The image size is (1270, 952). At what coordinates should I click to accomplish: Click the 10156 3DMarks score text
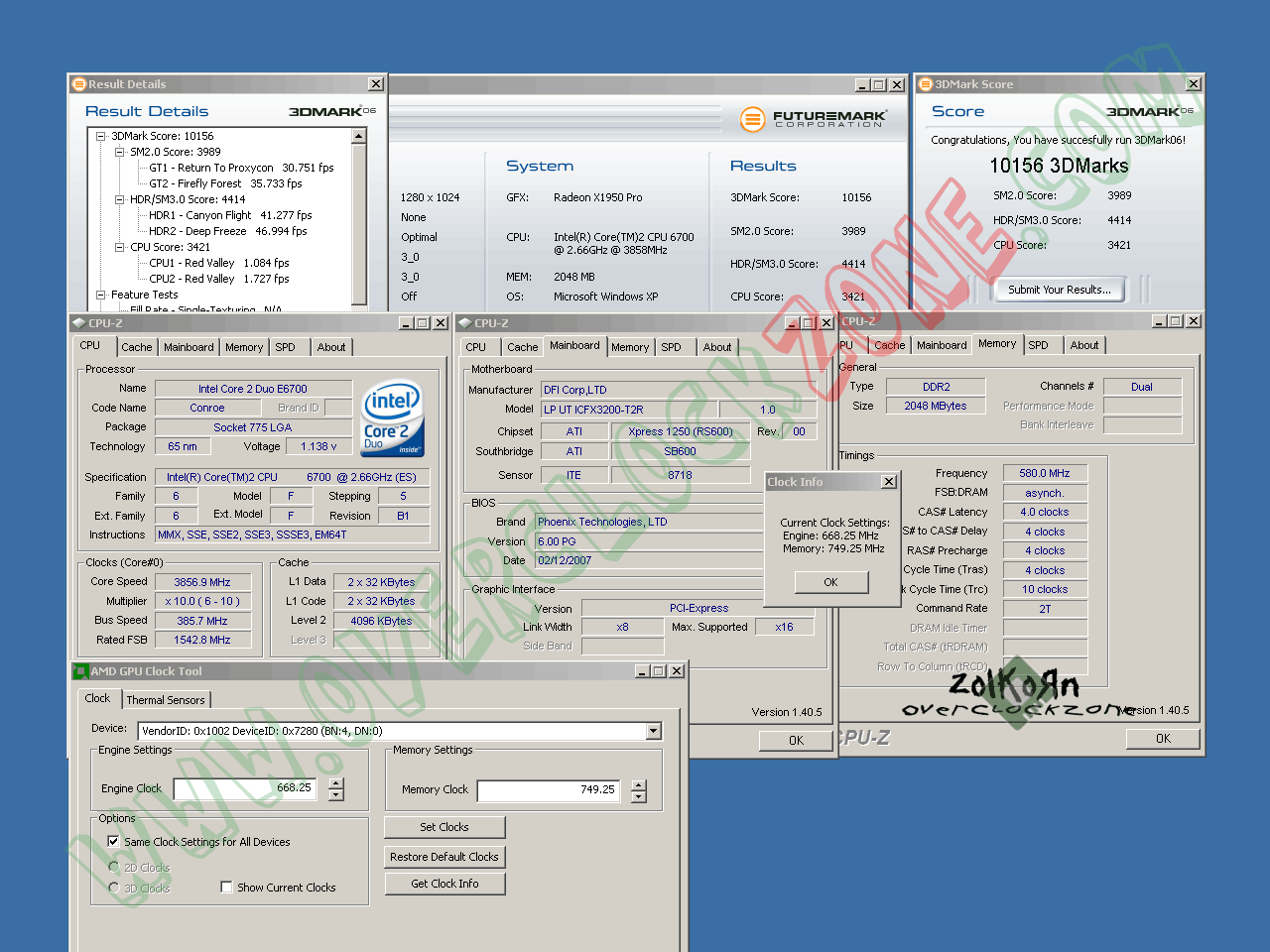coord(1059,166)
